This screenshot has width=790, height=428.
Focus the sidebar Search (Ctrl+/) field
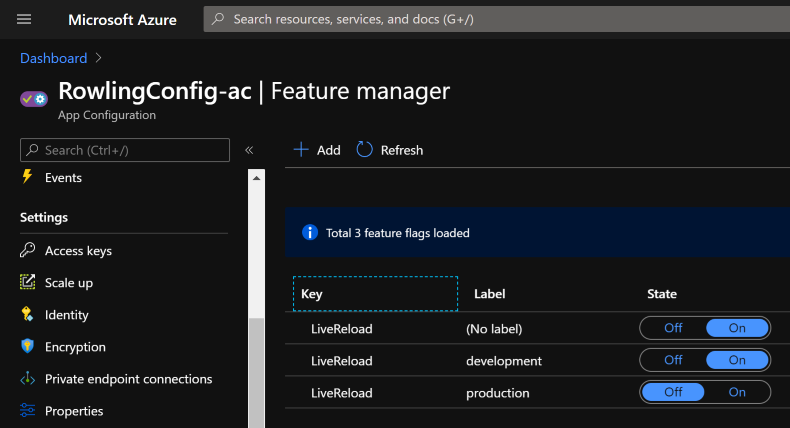click(x=125, y=150)
